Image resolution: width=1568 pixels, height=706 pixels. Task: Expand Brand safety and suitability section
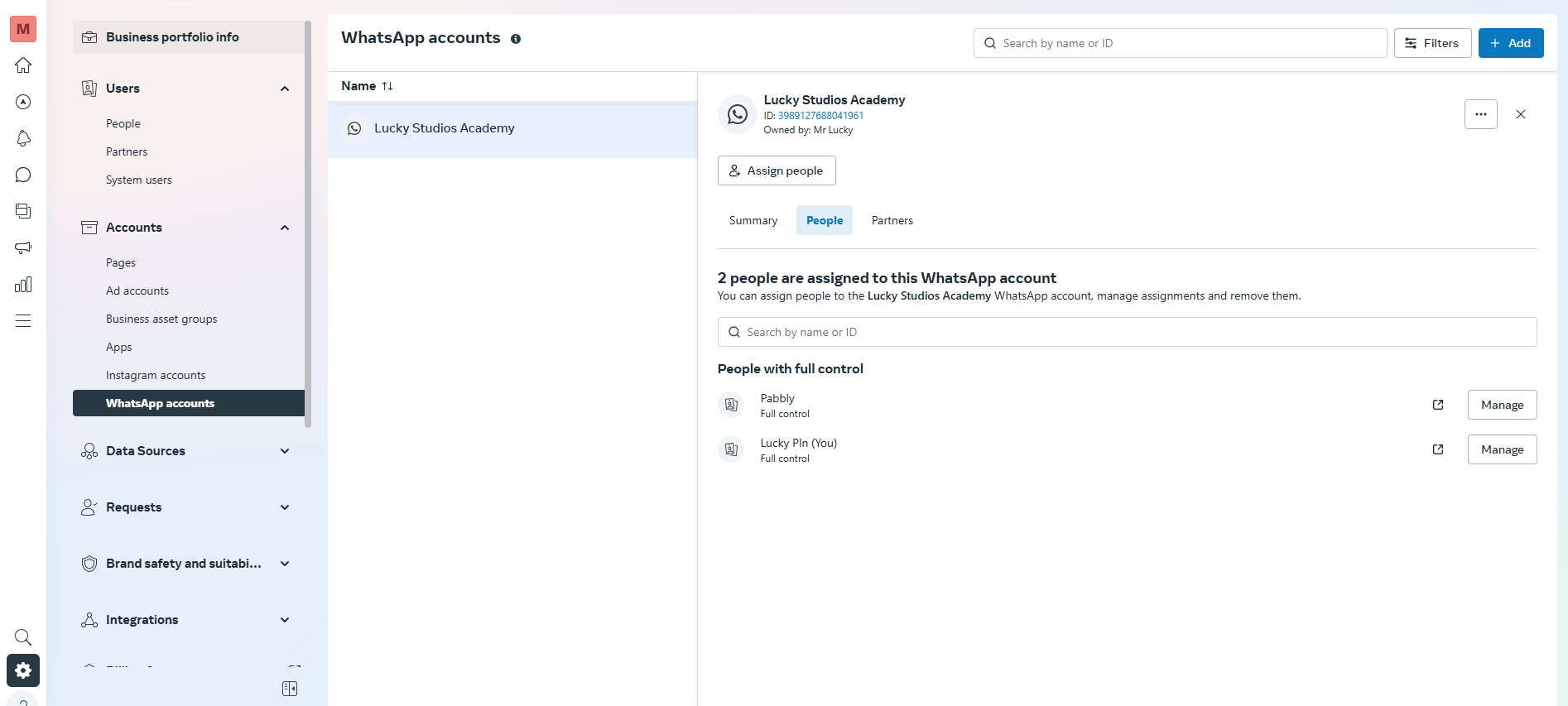[x=285, y=564]
